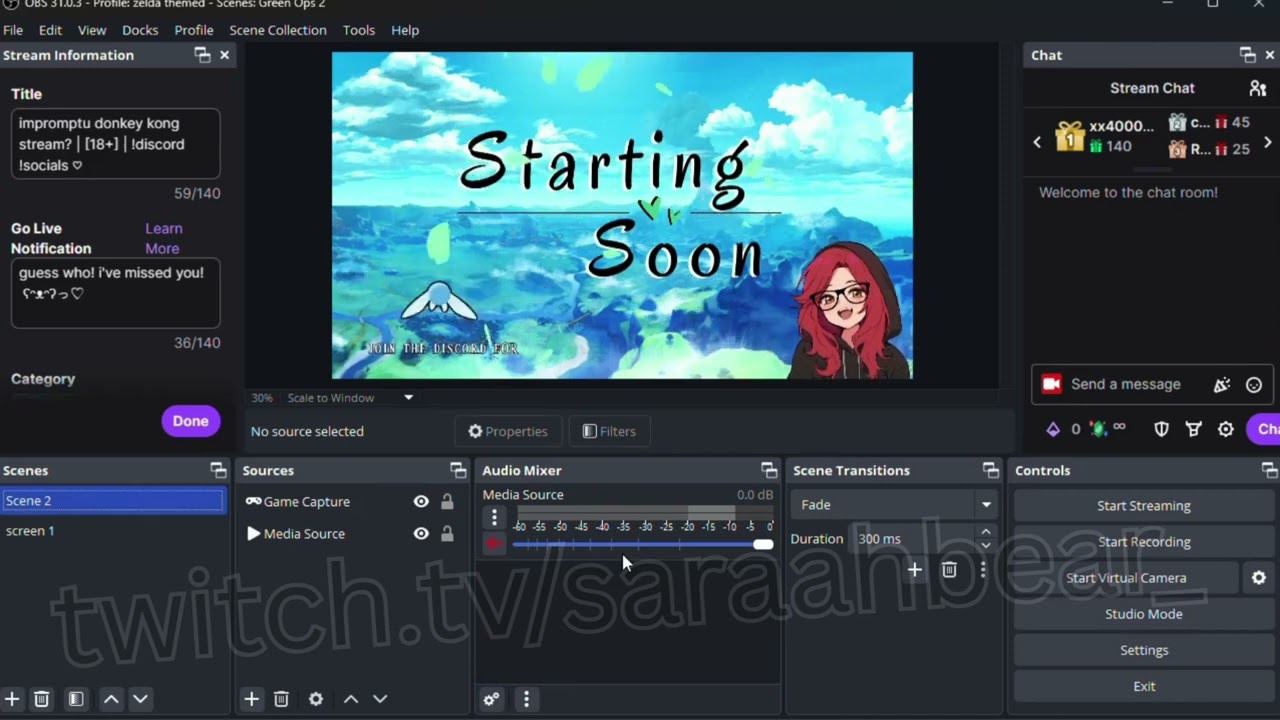Move source up
Screen dimensions: 1280x720
pos(351,699)
